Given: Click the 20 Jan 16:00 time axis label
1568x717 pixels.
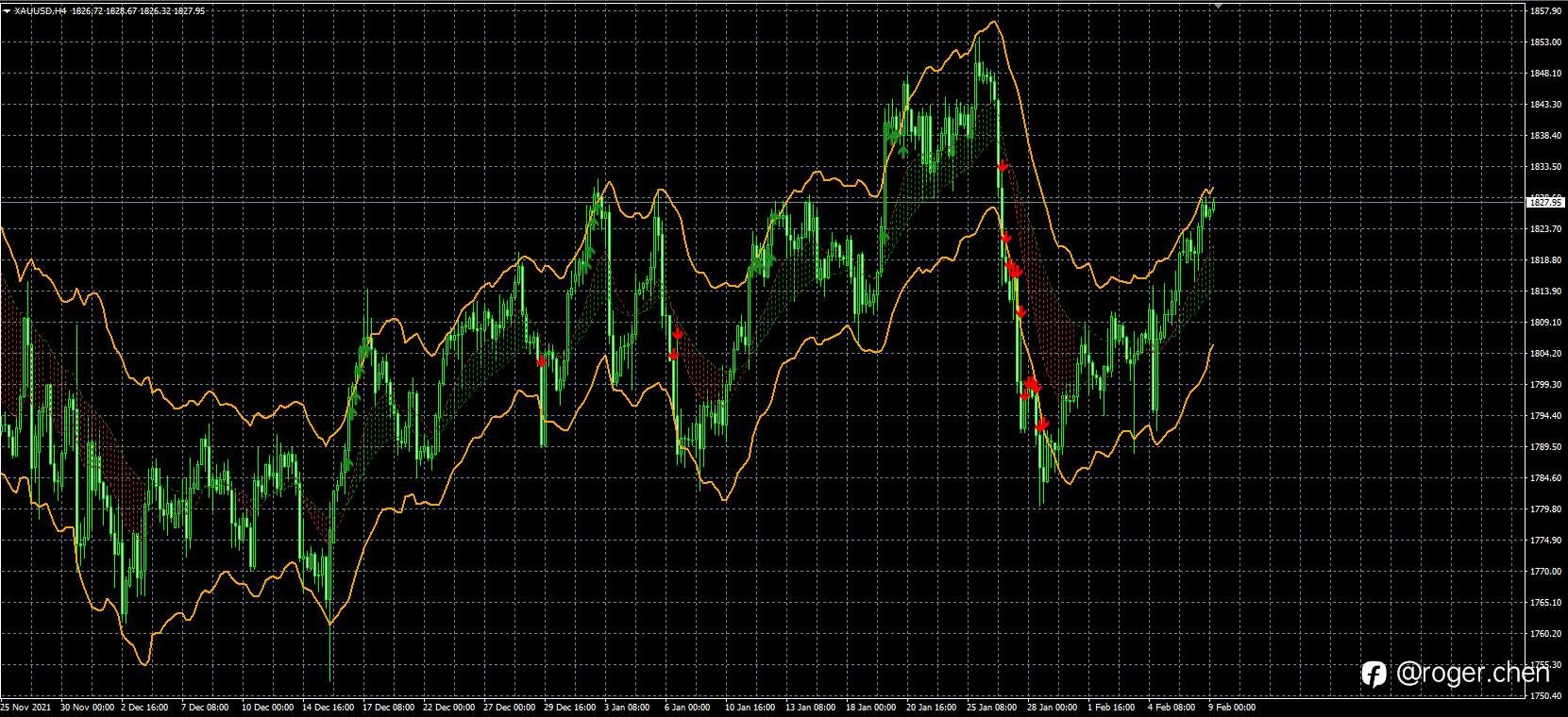Looking at the screenshot, I should [933, 707].
